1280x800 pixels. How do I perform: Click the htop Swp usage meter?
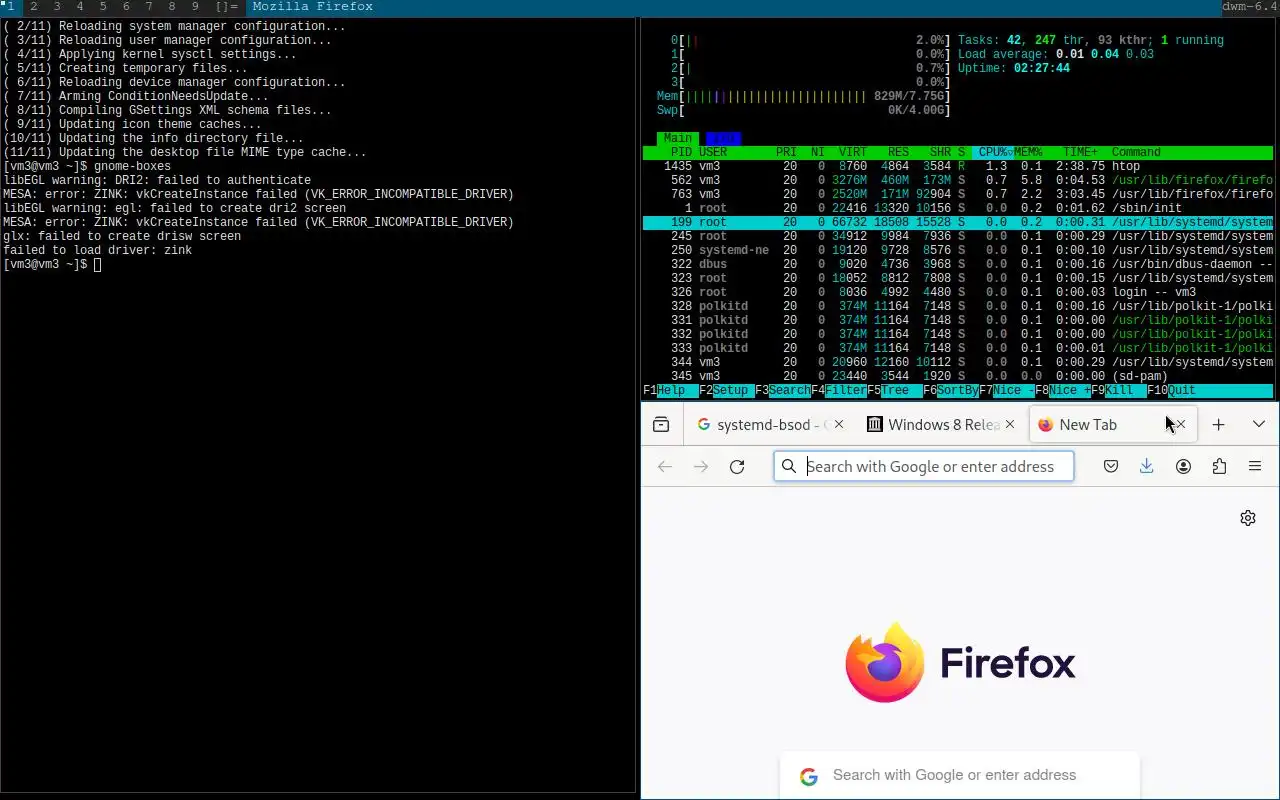point(803,110)
